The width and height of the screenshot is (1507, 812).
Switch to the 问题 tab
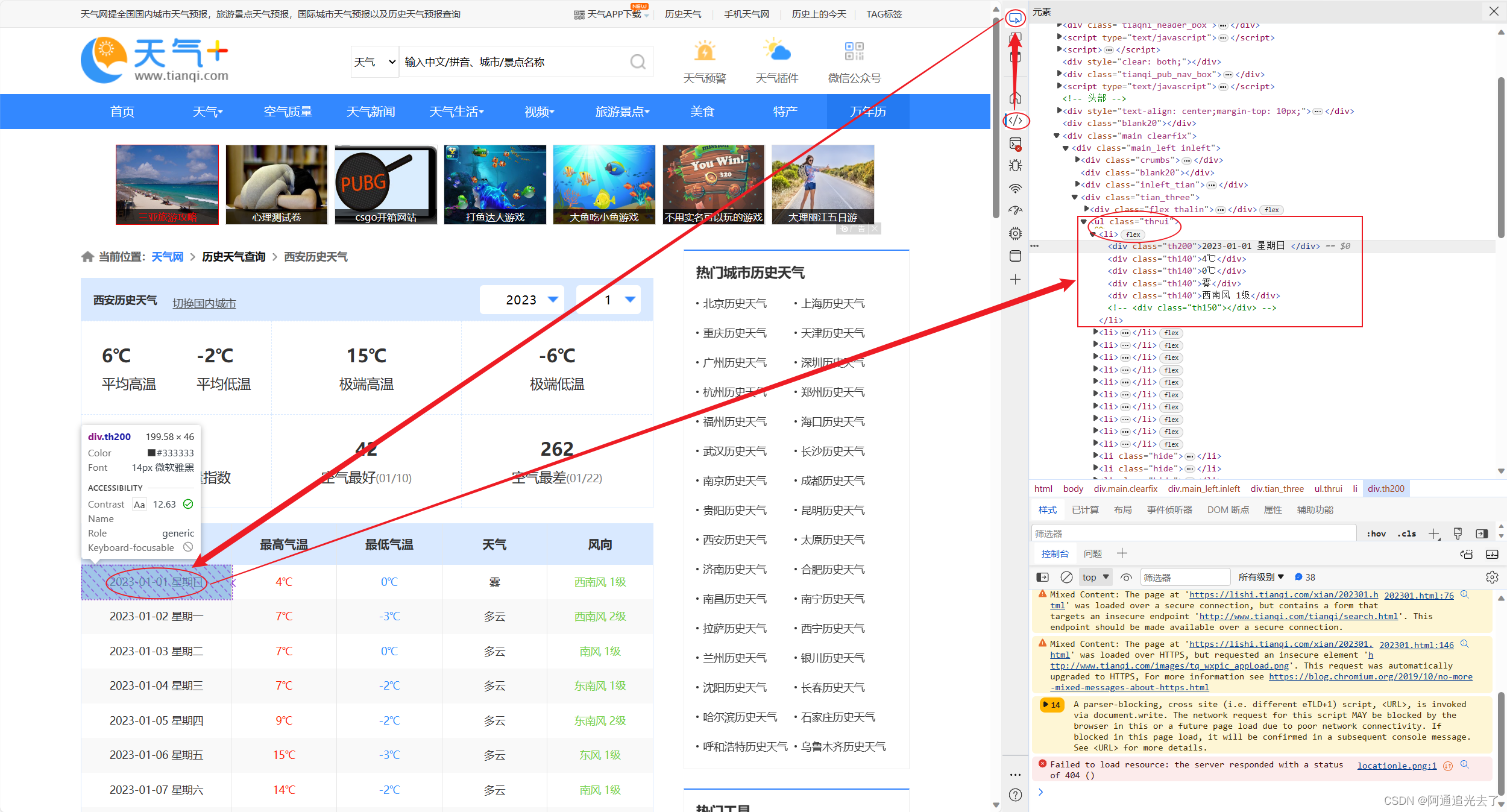pos(1093,553)
